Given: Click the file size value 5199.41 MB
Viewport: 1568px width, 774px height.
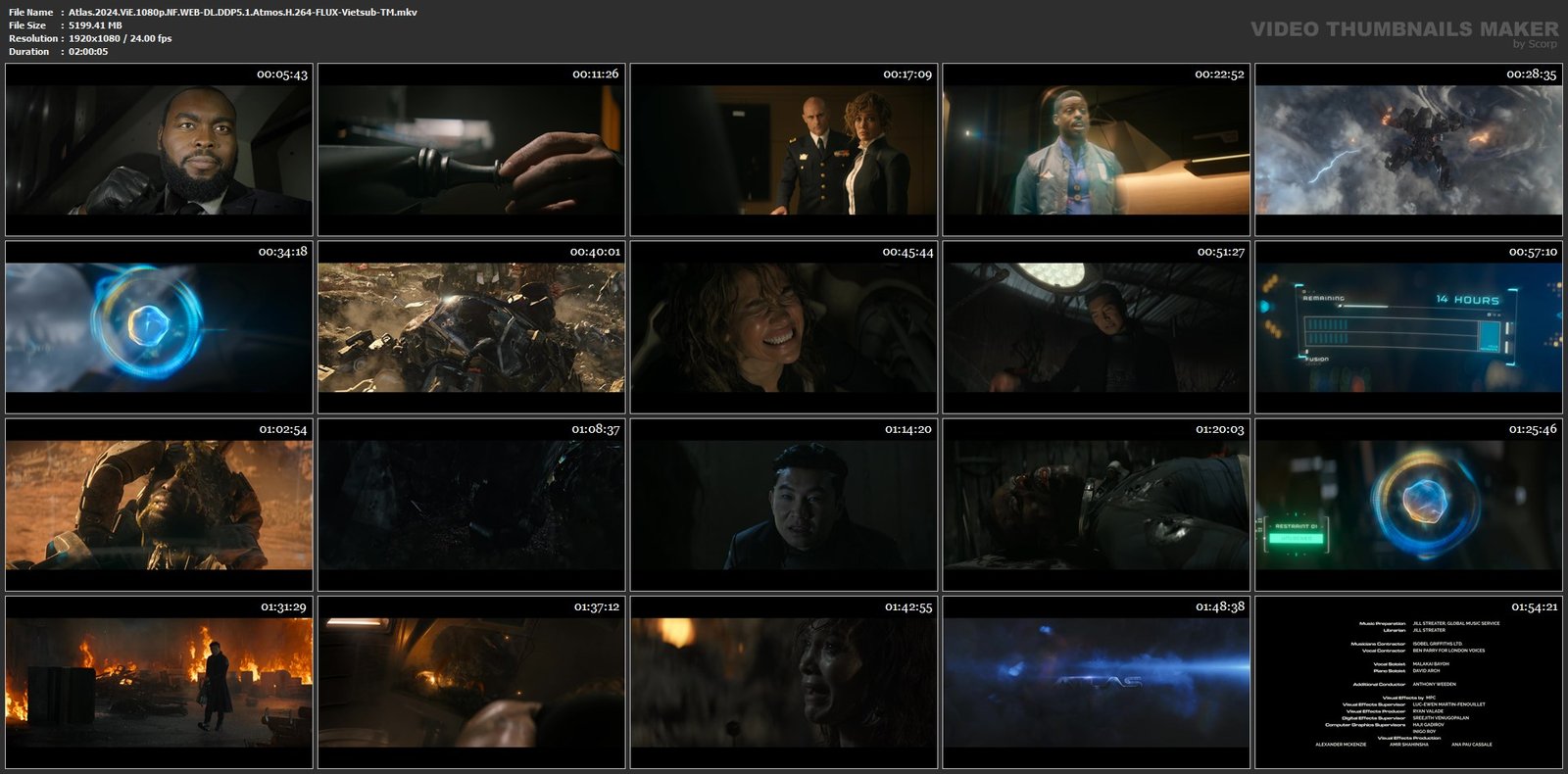Looking at the screenshot, I should point(95,25).
